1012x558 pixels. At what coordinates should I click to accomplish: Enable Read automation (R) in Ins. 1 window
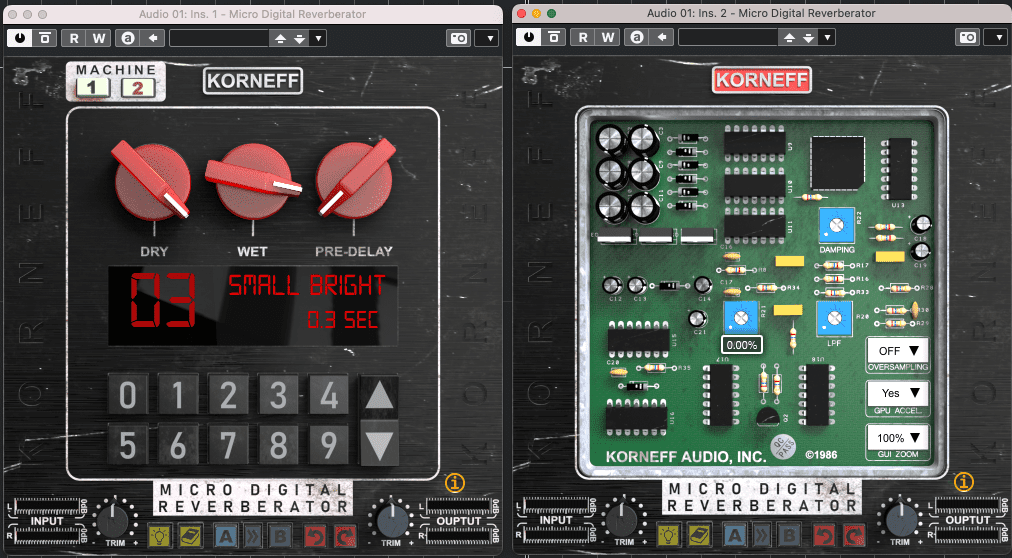coord(74,38)
